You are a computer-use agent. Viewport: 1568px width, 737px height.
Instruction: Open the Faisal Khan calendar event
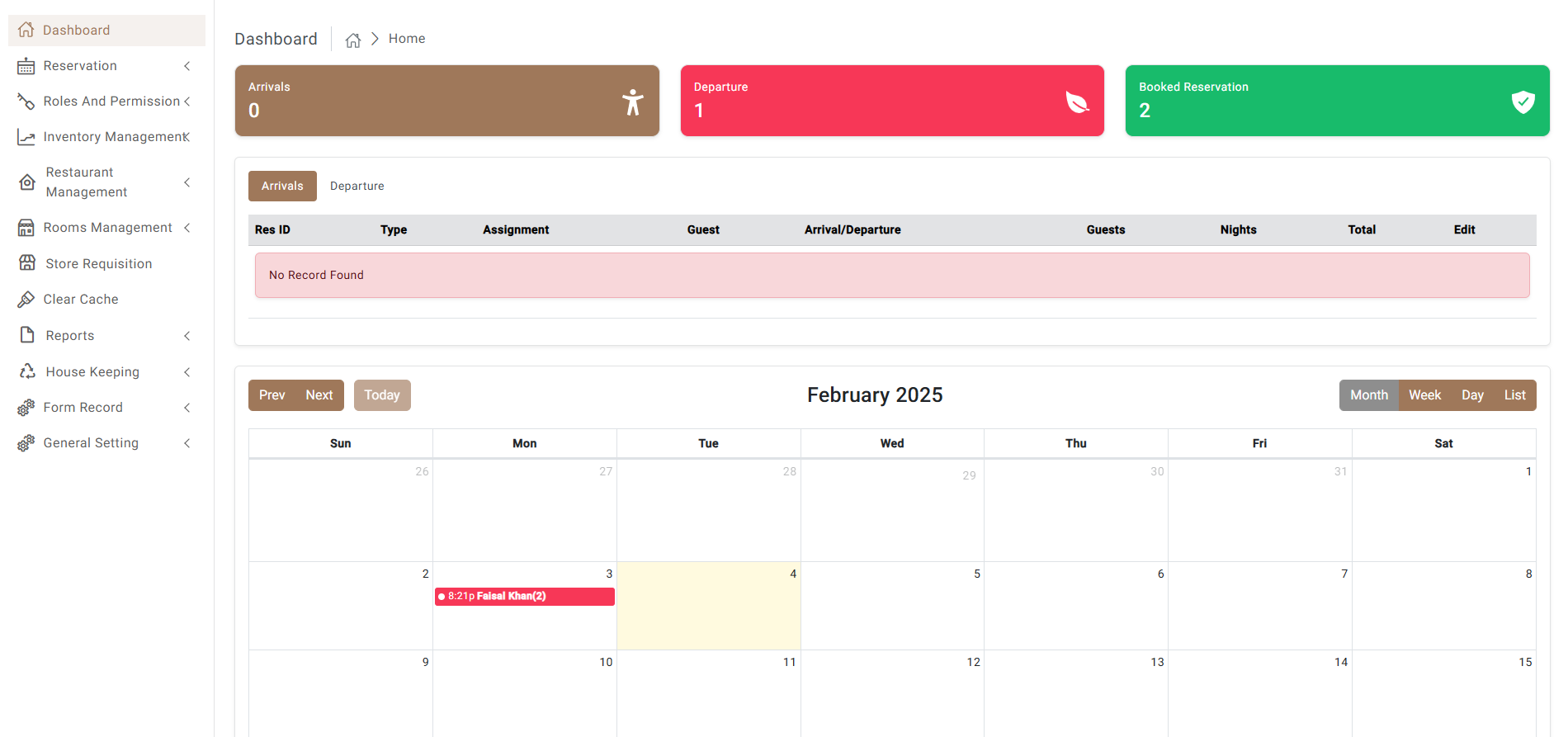pos(524,597)
